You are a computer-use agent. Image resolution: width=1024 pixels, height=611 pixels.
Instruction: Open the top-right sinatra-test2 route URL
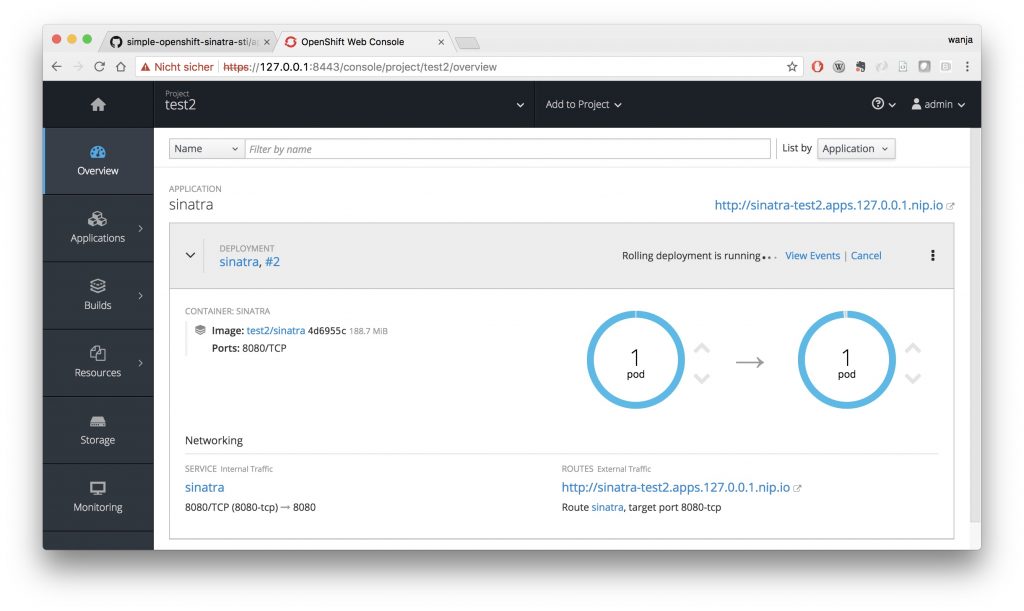[828, 205]
